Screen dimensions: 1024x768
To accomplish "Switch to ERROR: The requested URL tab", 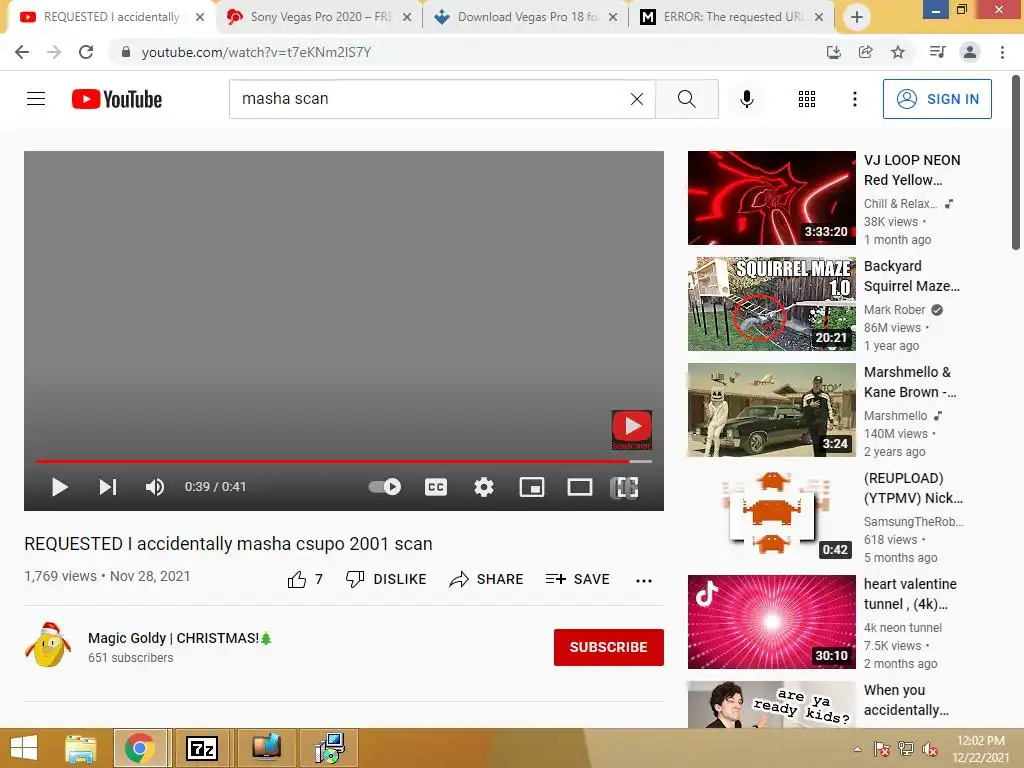I will [733, 17].
